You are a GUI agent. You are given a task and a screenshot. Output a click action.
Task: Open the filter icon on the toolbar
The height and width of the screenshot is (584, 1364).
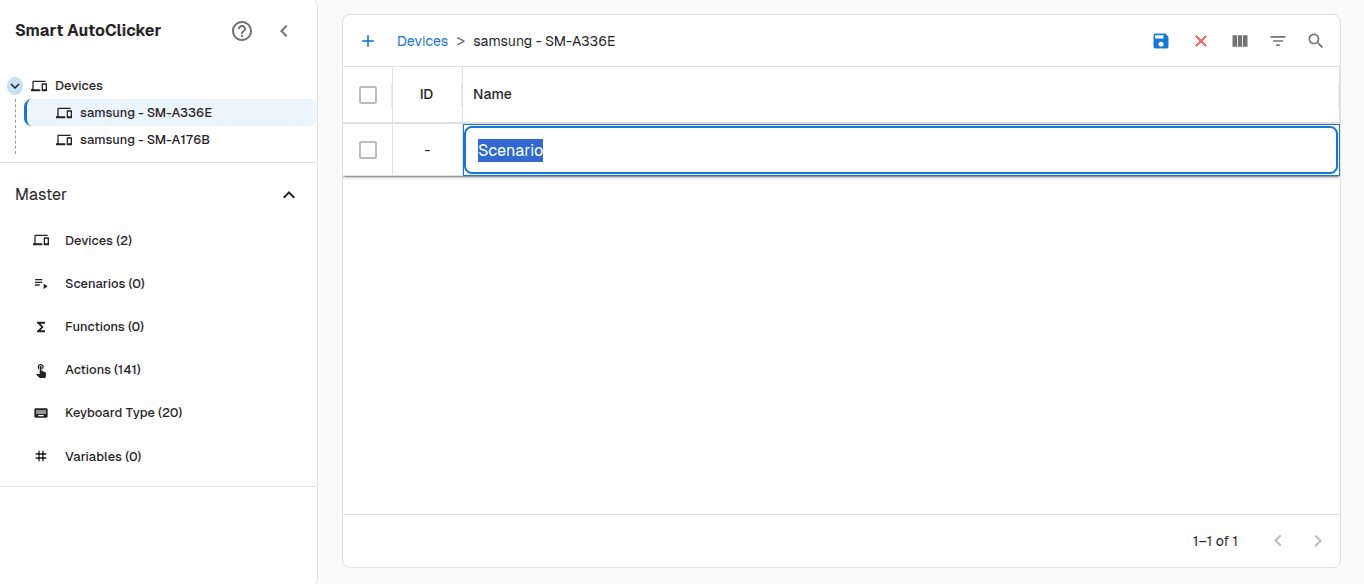point(1278,41)
